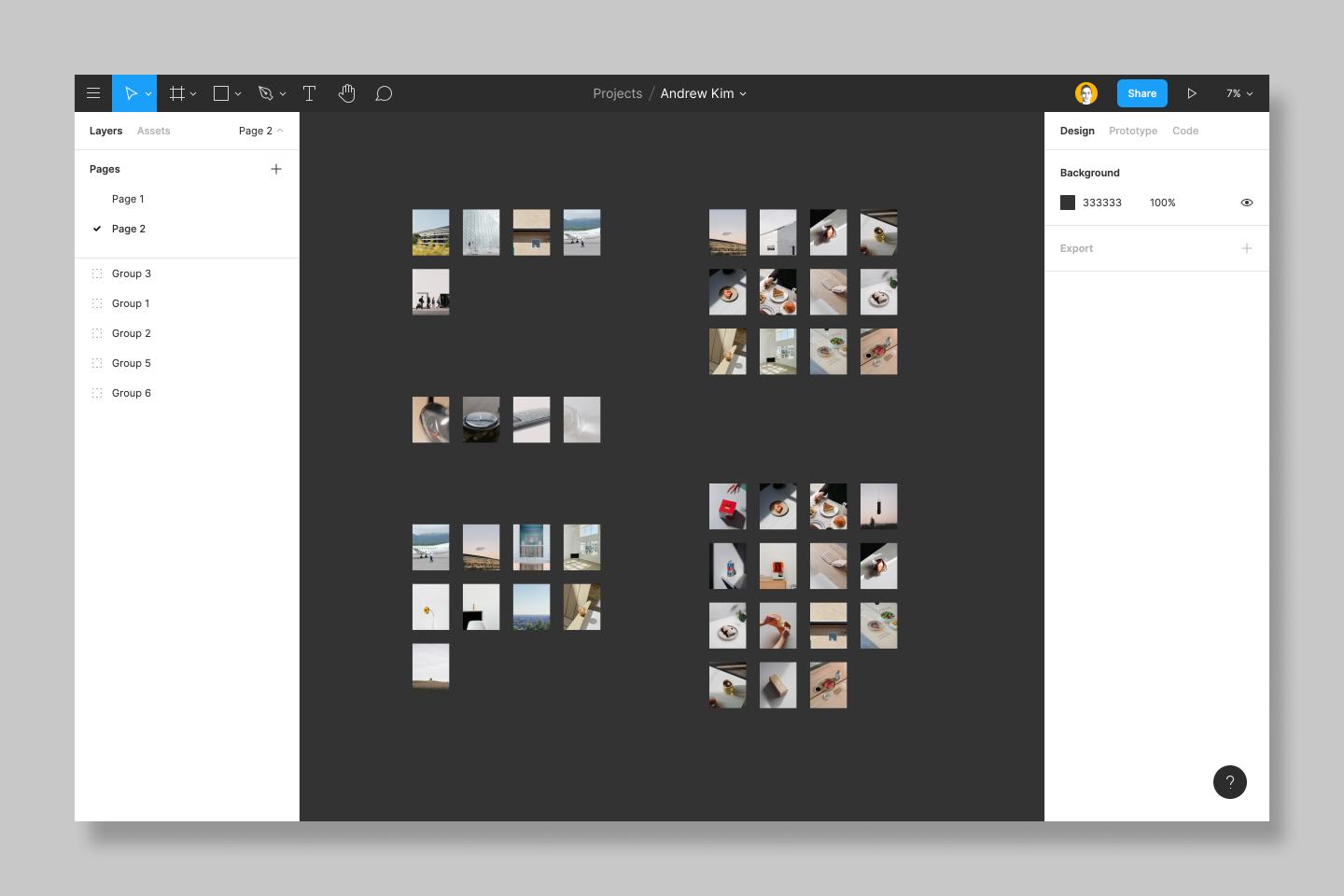Click the background color swatch 333333
The width and height of the screenshot is (1344, 896).
click(1068, 203)
